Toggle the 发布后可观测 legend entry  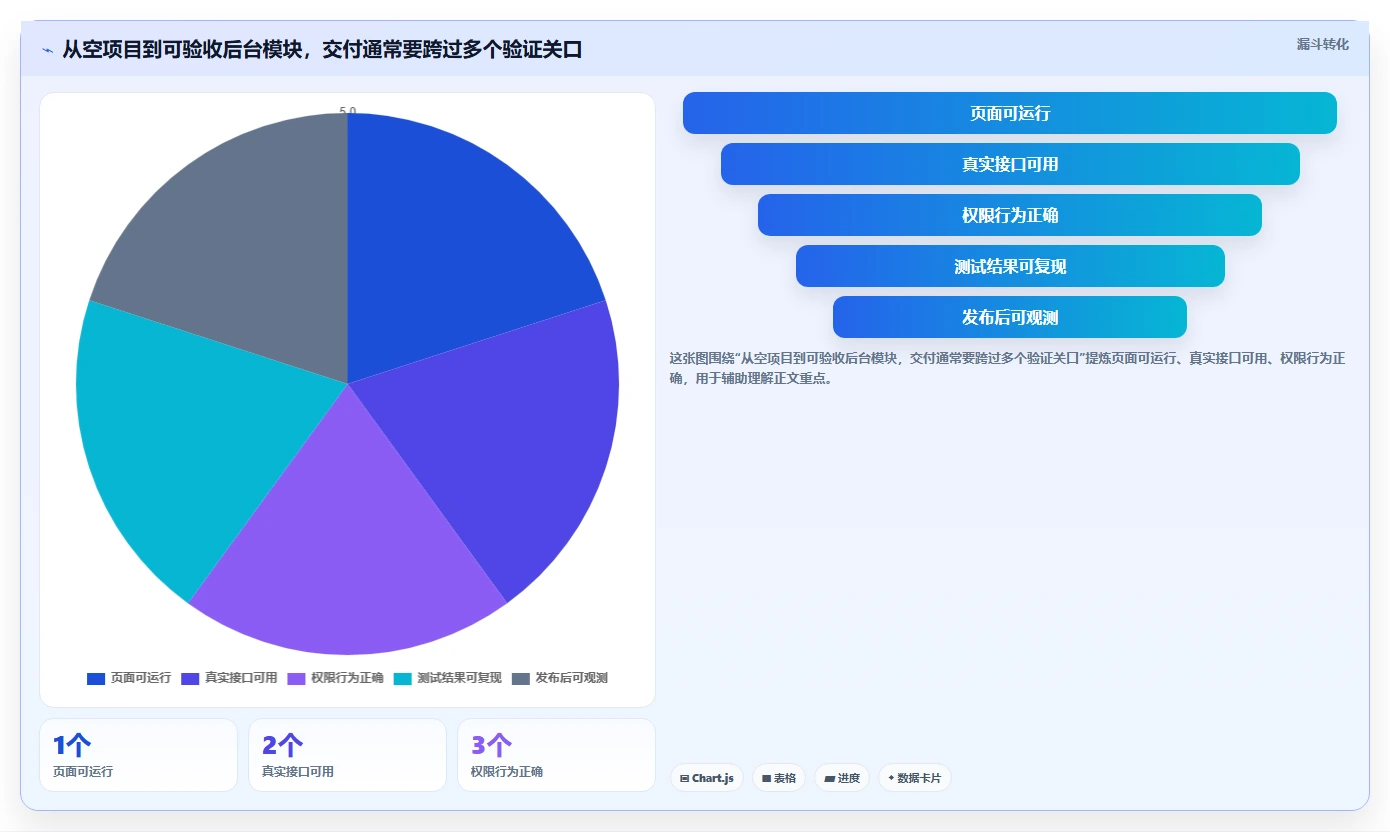tap(559, 678)
